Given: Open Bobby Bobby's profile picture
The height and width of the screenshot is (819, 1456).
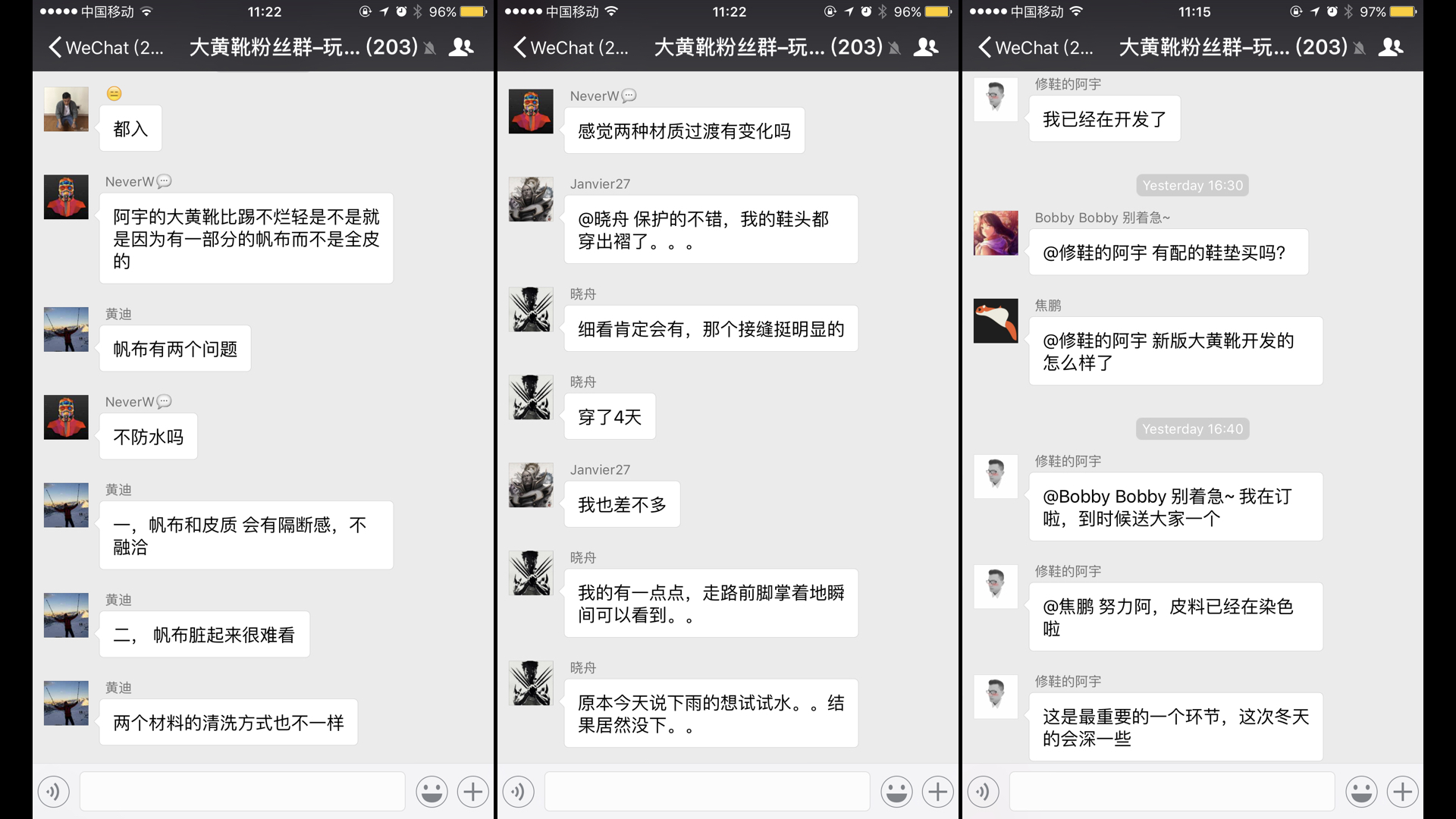Looking at the screenshot, I should pyautogui.click(x=996, y=233).
